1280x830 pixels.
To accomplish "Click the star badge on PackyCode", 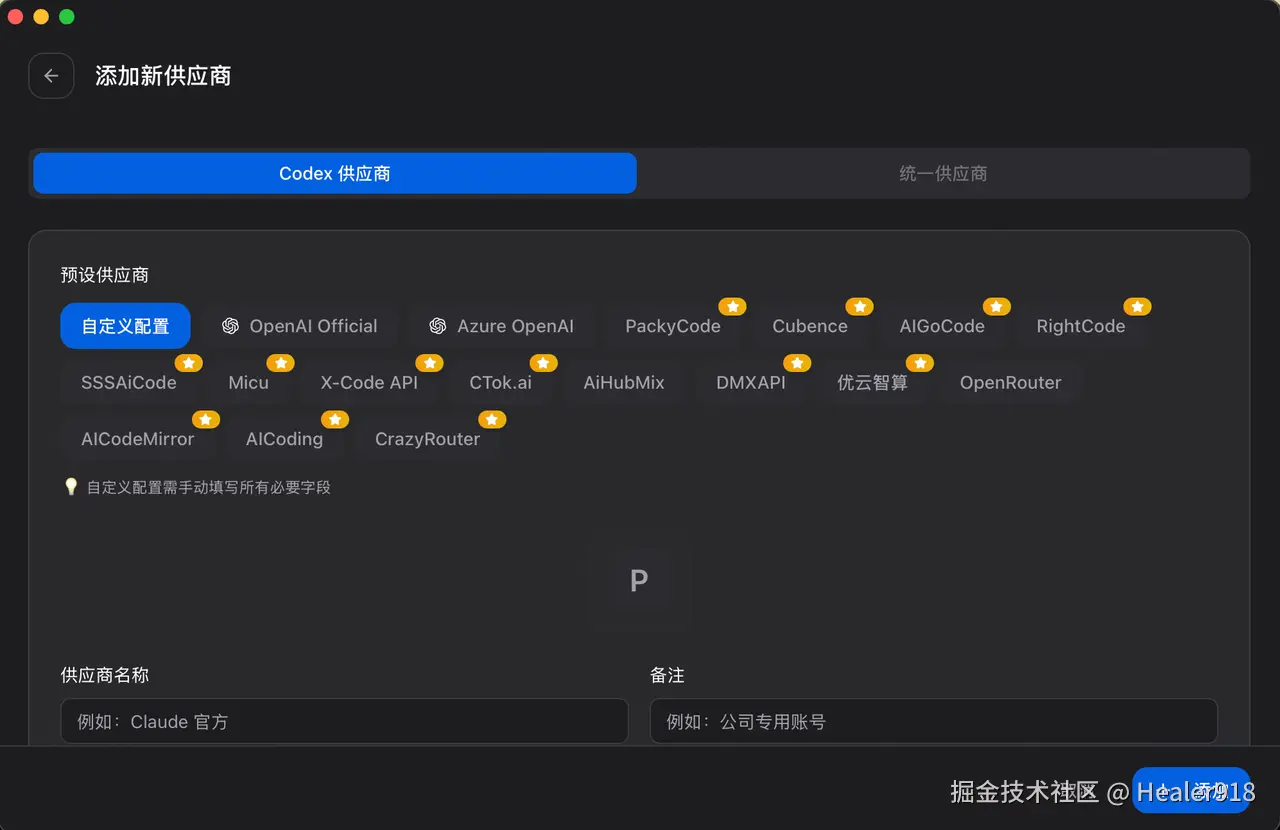I will click(733, 307).
